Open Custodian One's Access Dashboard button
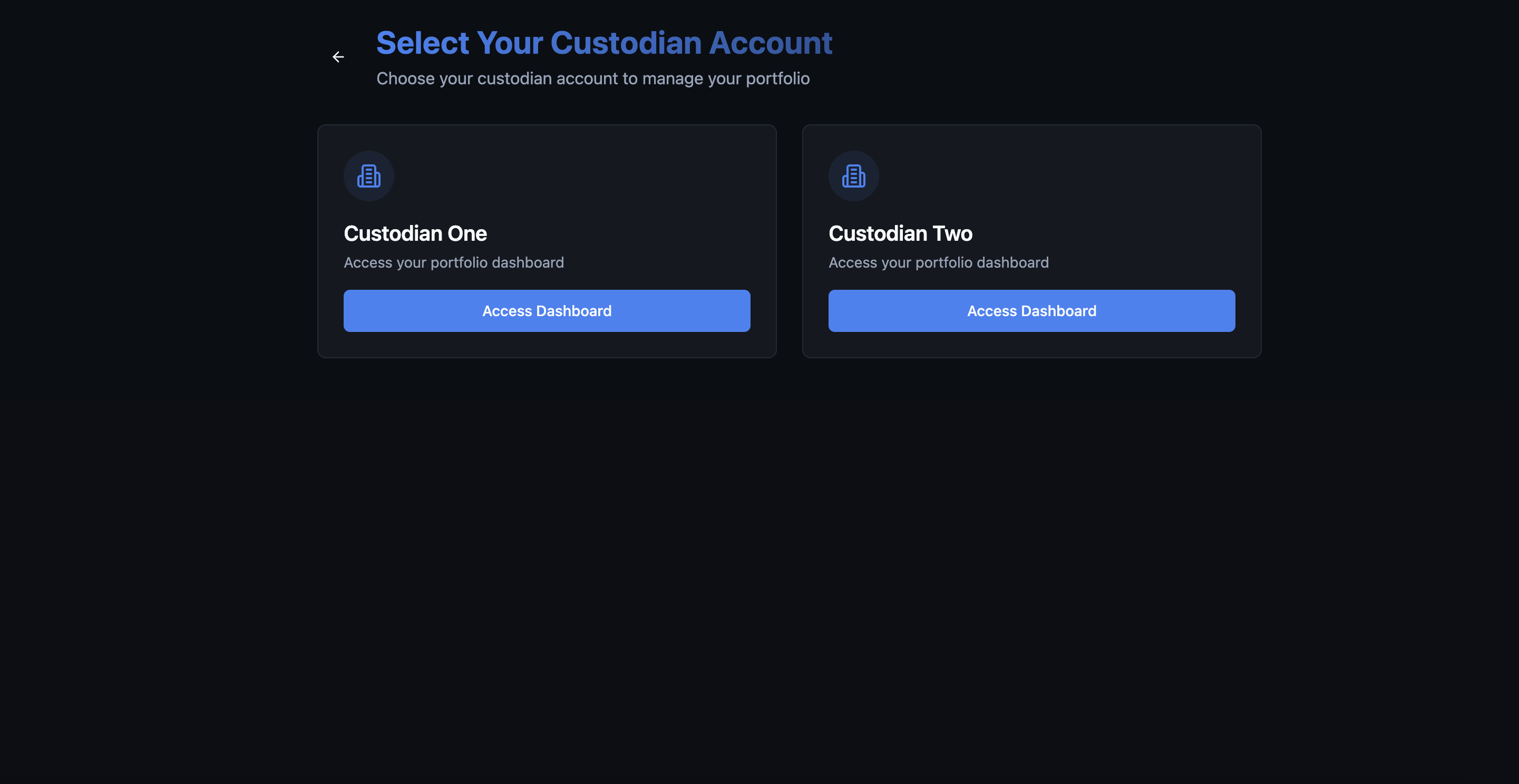This screenshot has height=784, width=1519. pos(547,311)
